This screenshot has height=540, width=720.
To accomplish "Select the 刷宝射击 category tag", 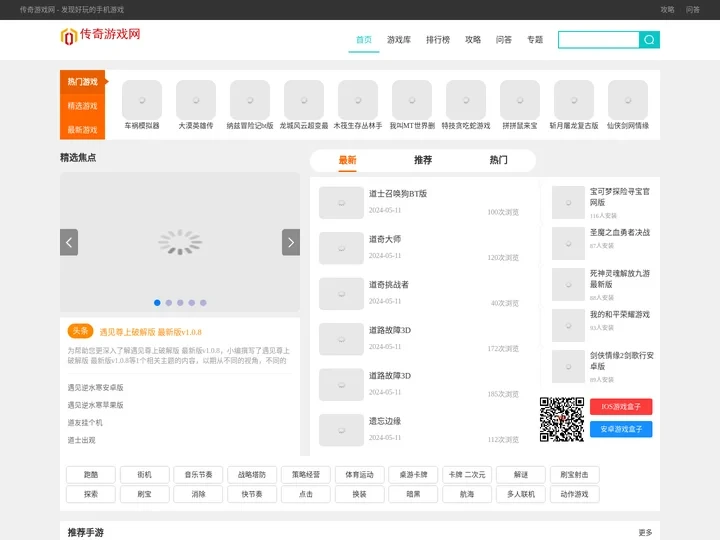I will [x=574, y=474].
